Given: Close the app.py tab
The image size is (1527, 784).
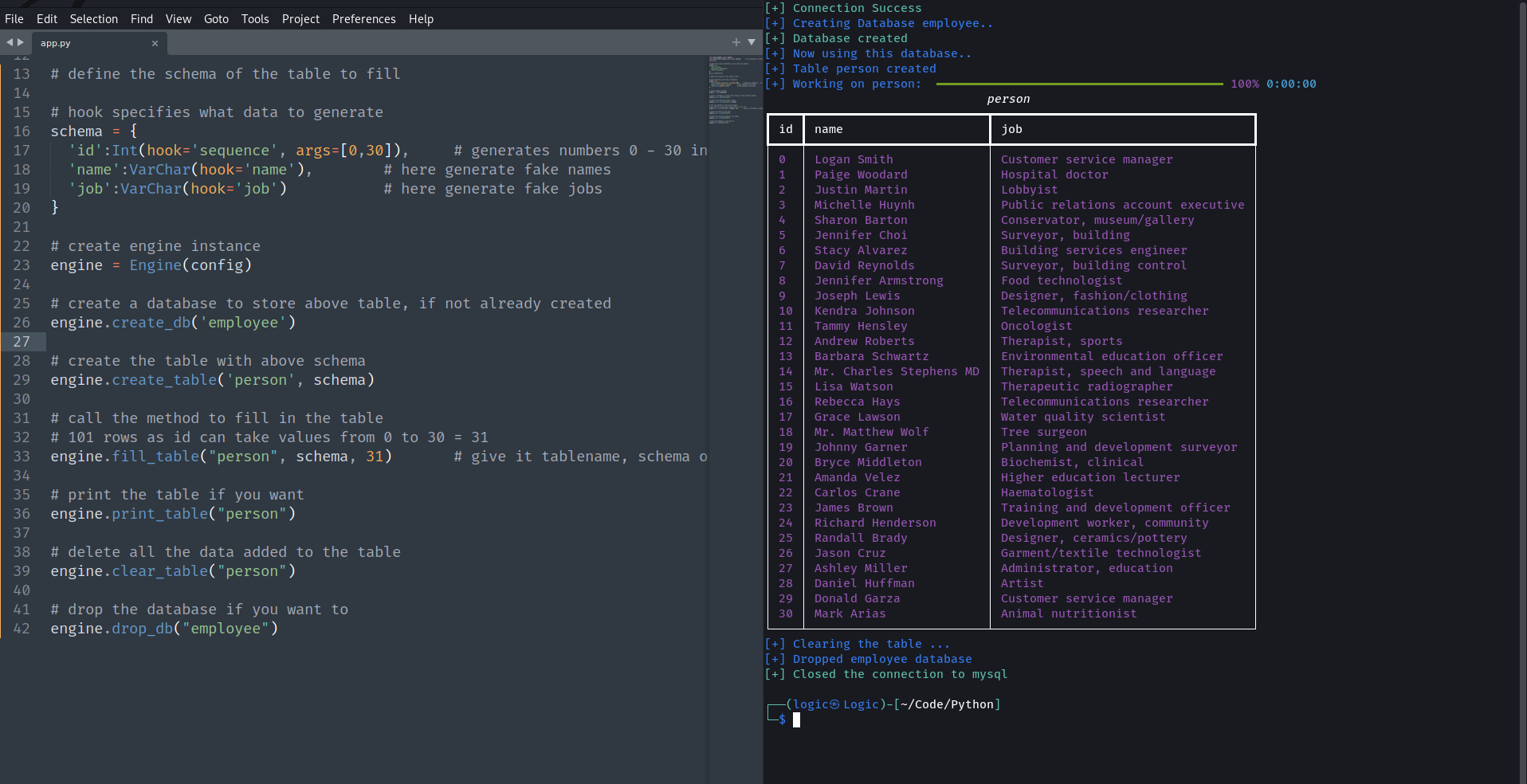Looking at the screenshot, I should (x=155, y=43).
